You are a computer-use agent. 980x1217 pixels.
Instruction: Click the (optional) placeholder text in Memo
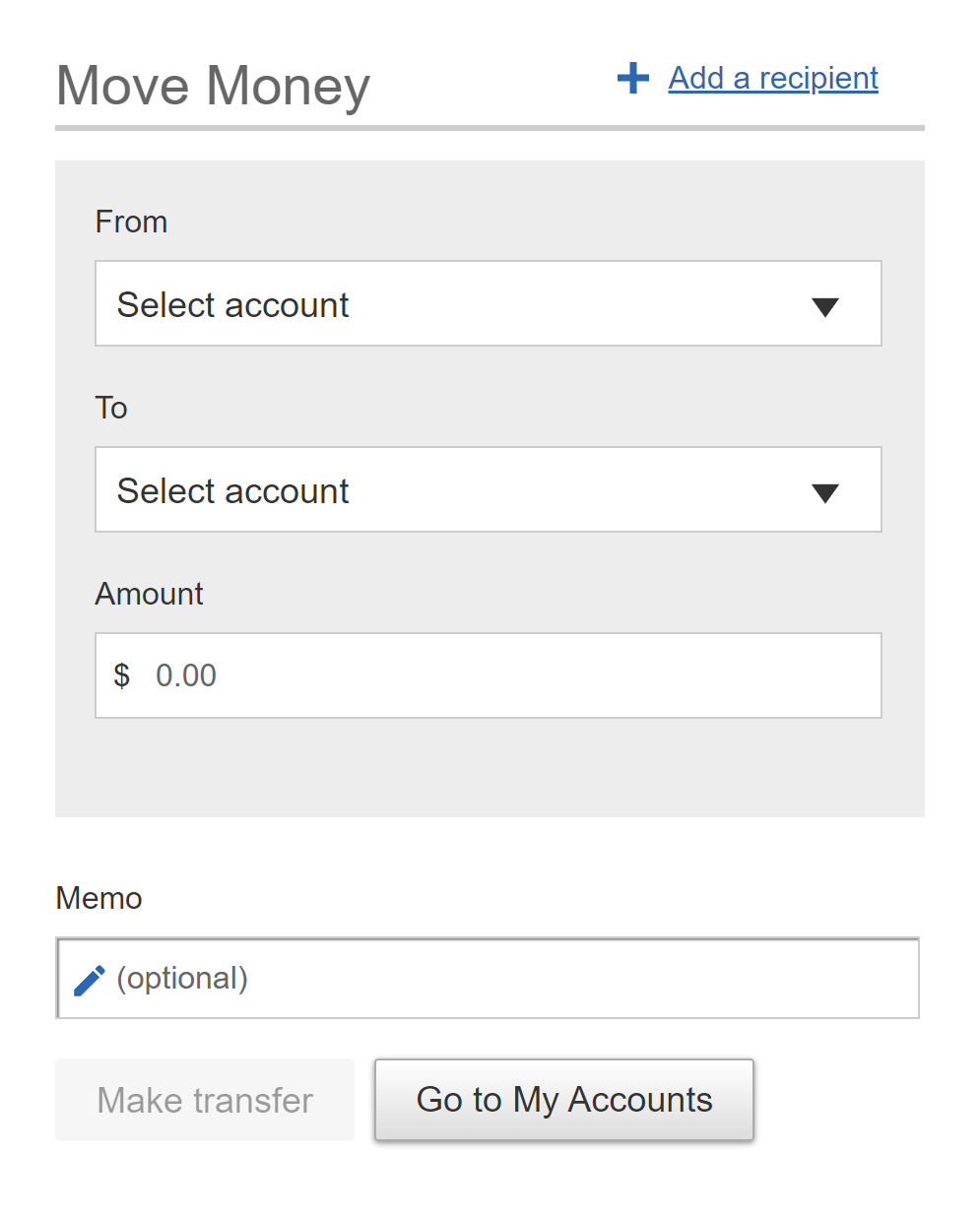[182, 978]
